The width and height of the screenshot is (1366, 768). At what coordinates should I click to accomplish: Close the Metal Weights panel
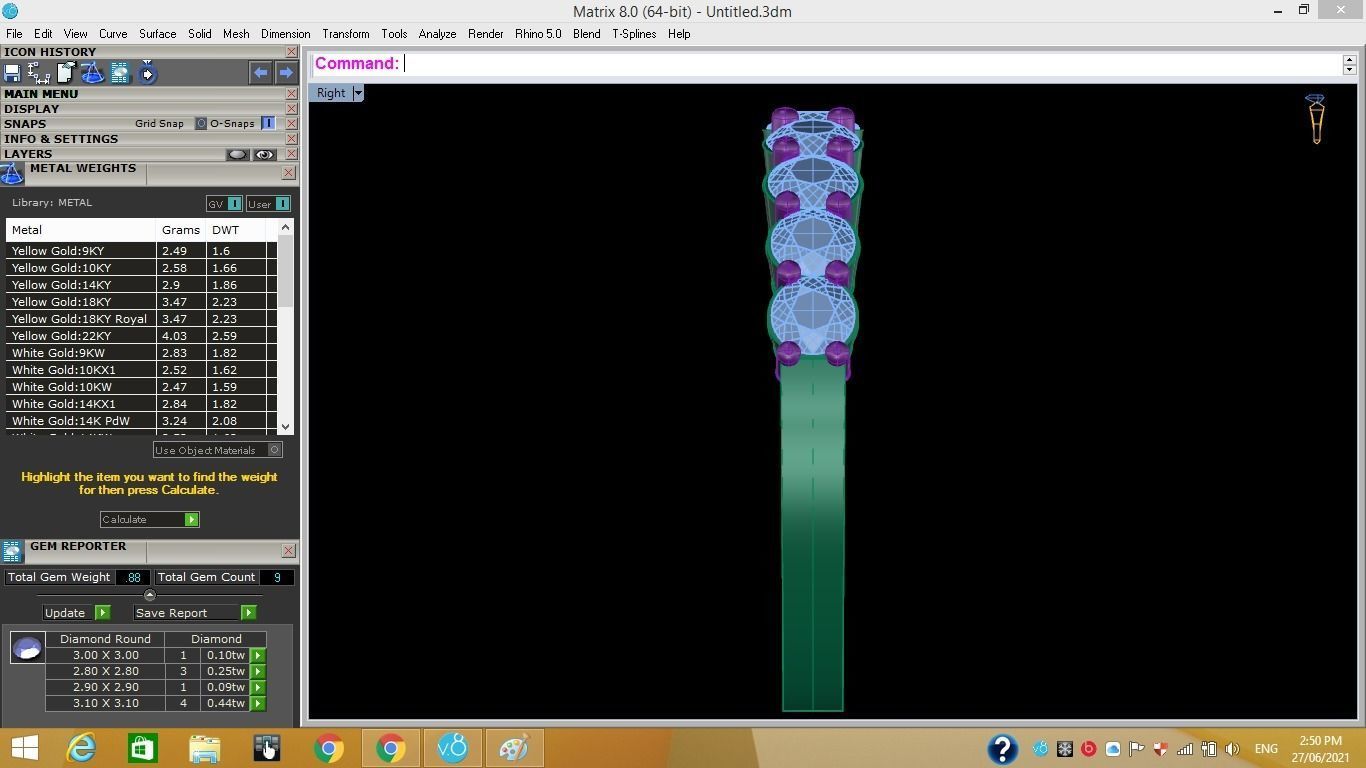(289, 173)
